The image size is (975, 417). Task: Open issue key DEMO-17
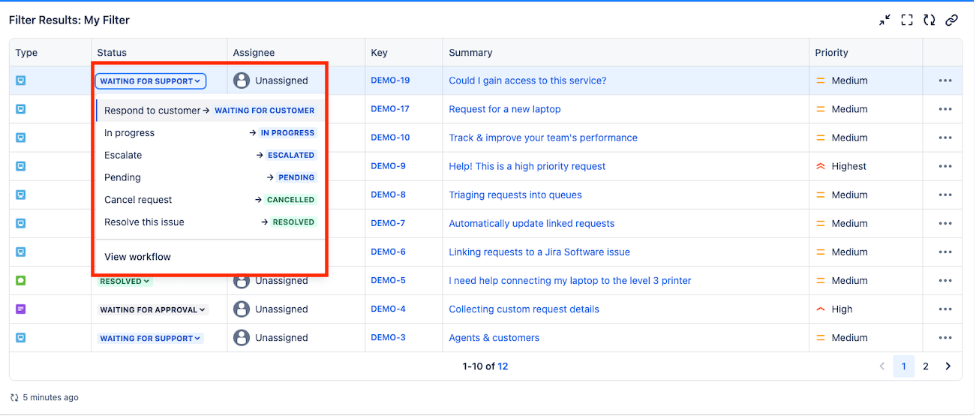[x=390, y=109]
